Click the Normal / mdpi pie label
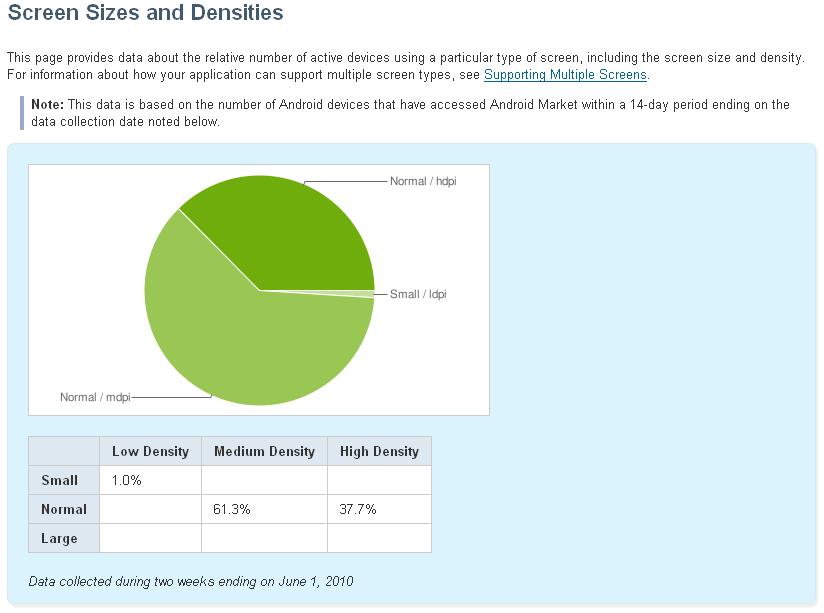This screenshot has width=824, height=613. coord(95,397)
